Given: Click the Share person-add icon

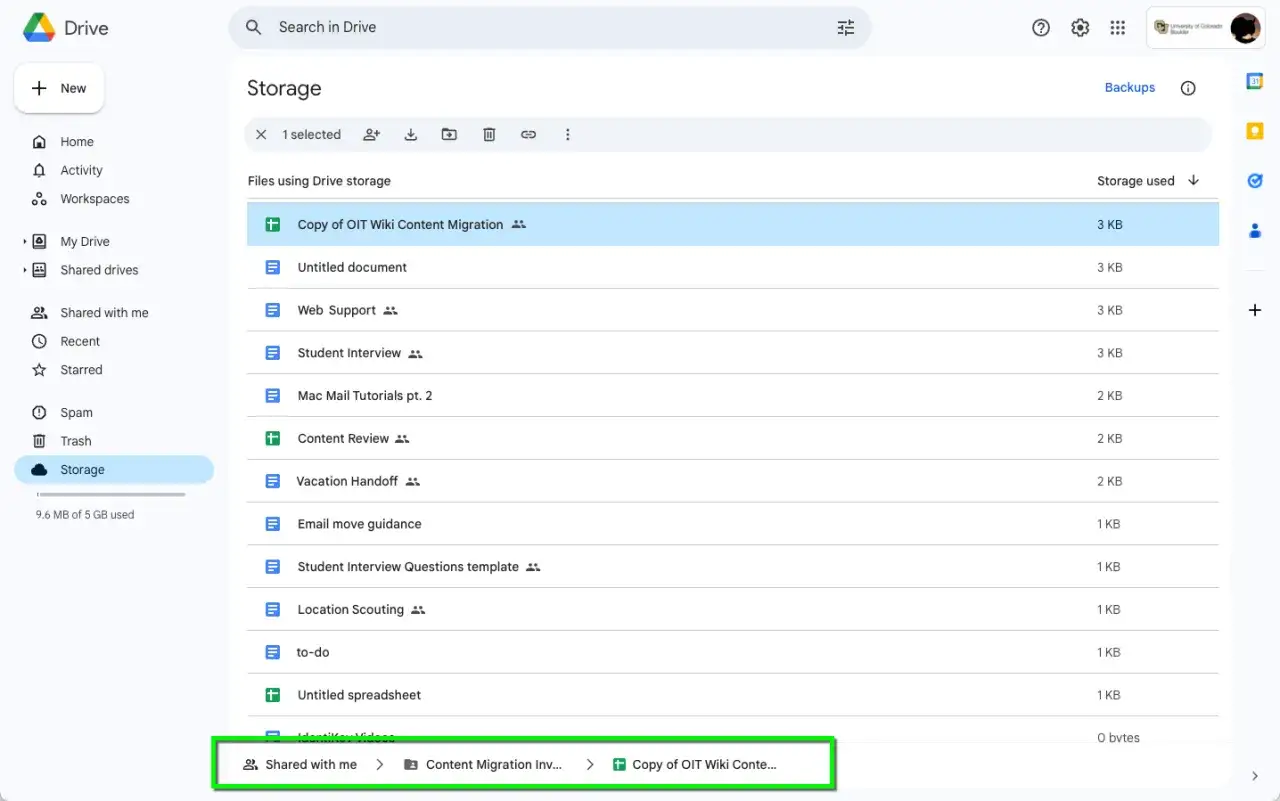Looking at the screenshot, I should [x=371, y=134].
